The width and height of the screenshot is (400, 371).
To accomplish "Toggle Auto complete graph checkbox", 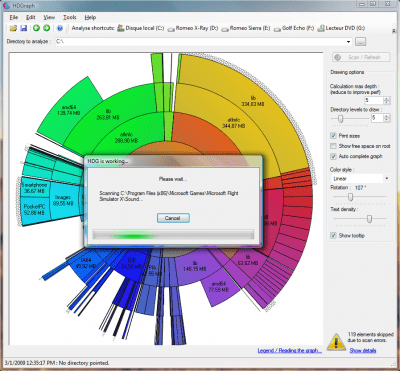I will (333, 156).
